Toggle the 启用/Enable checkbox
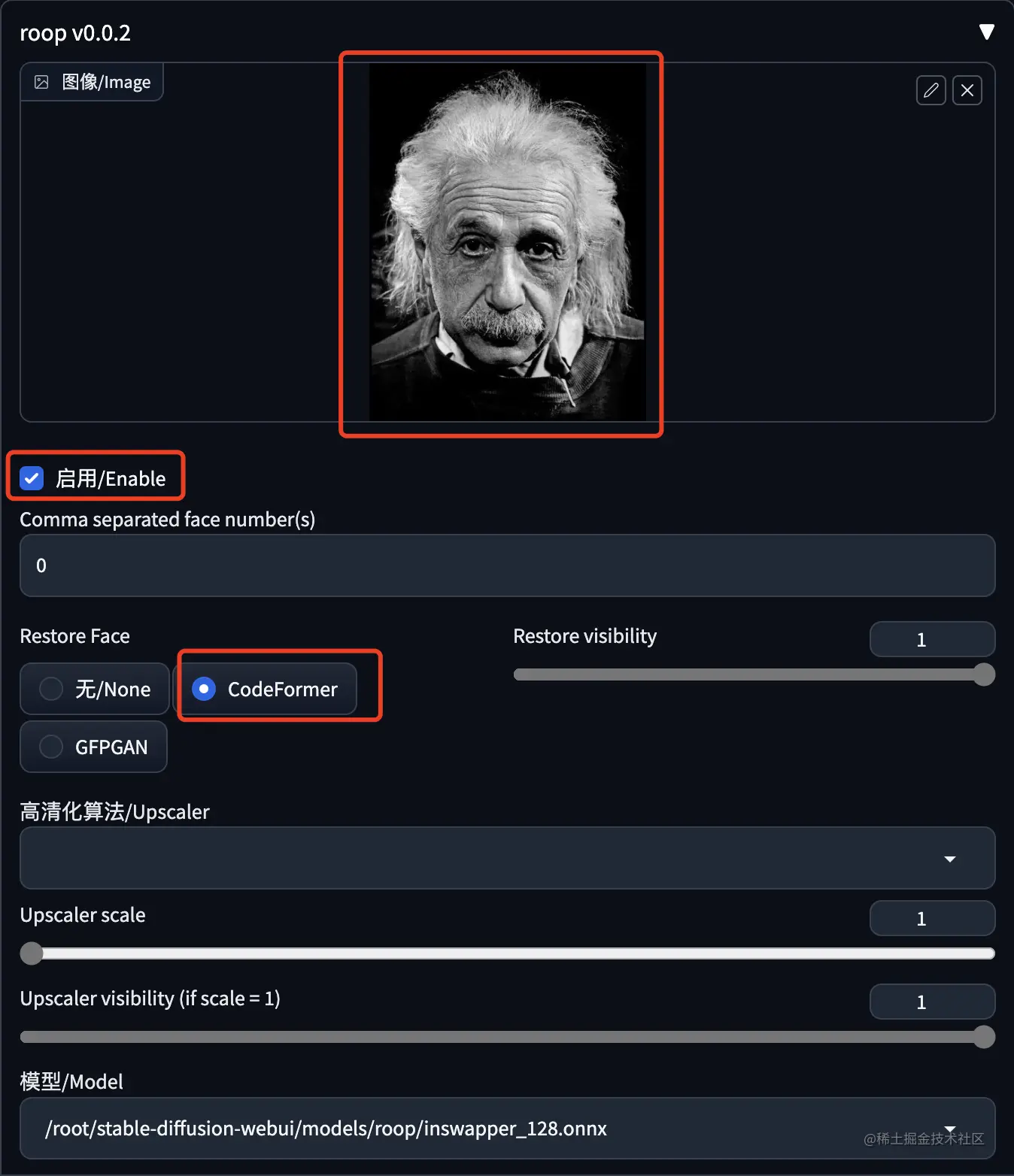 32,478
